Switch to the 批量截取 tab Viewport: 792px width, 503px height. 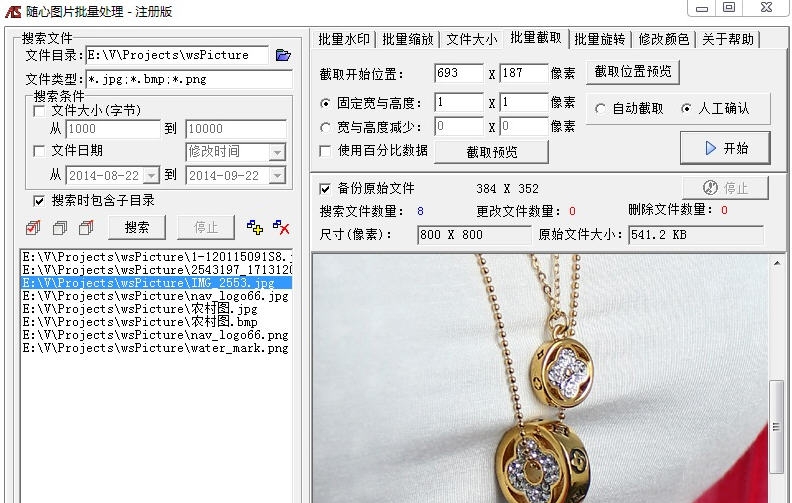pos(536,37)
